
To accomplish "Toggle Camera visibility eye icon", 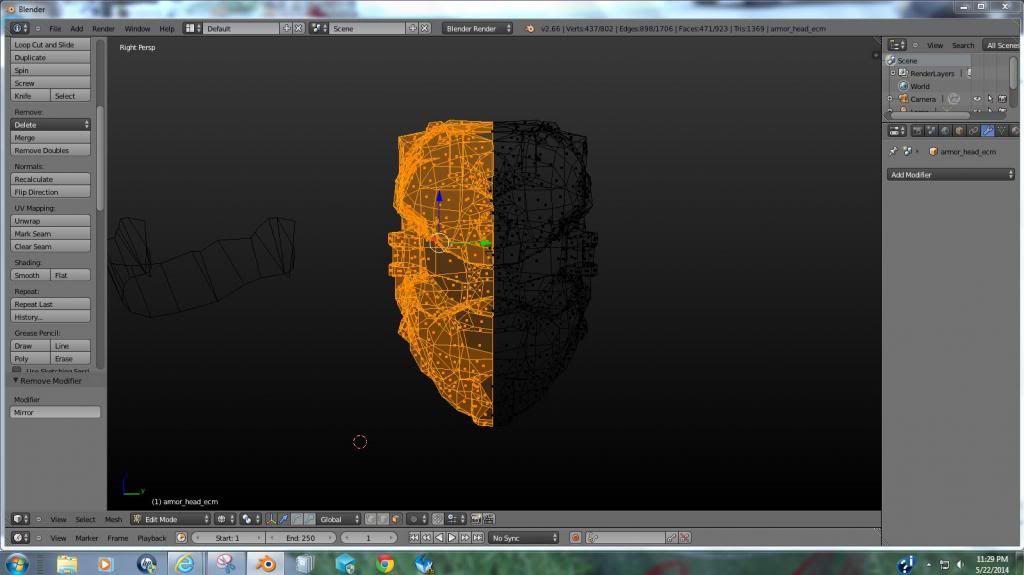I will coord(977,99).
